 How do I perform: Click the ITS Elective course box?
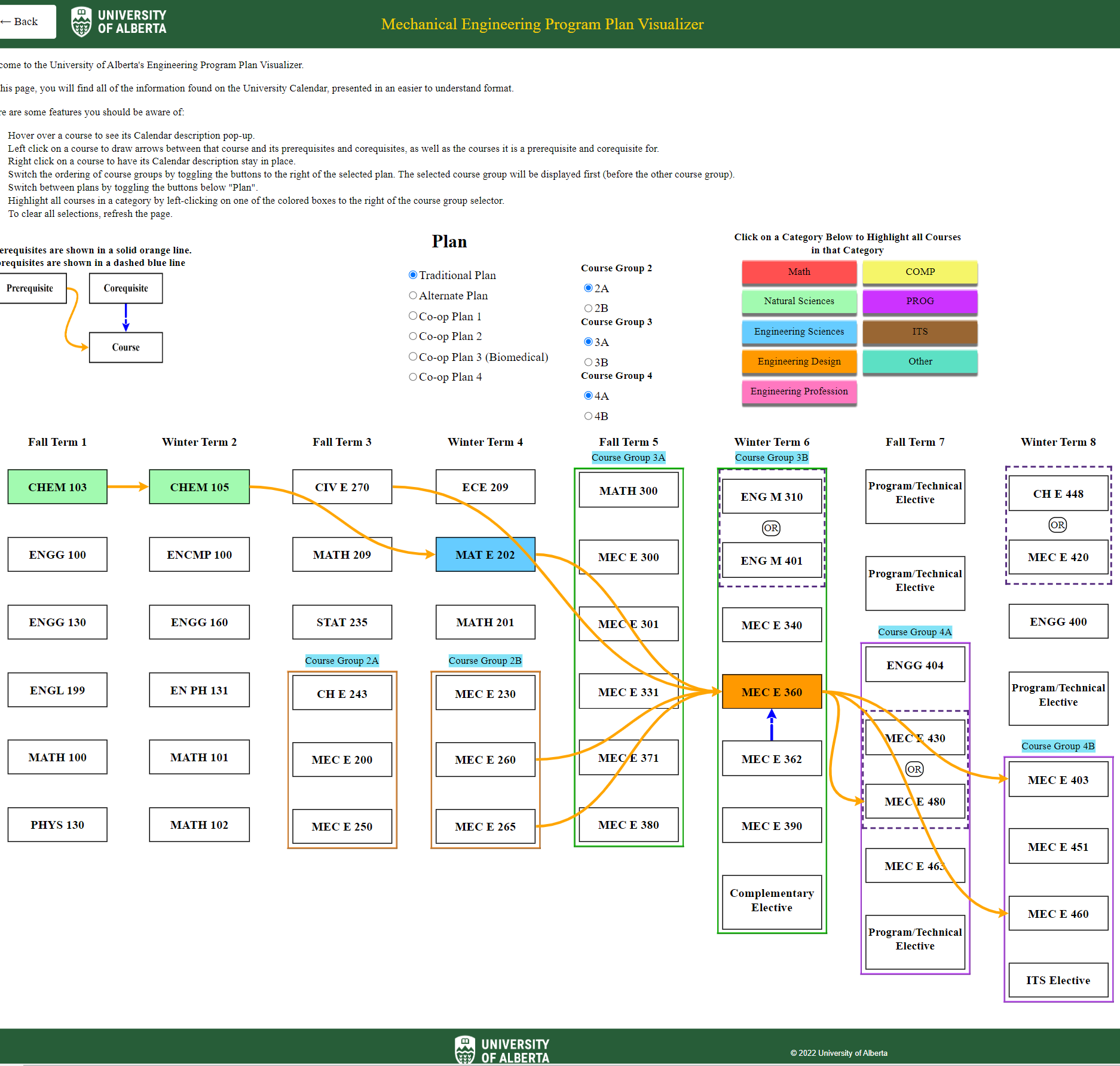pos(1057,981)
